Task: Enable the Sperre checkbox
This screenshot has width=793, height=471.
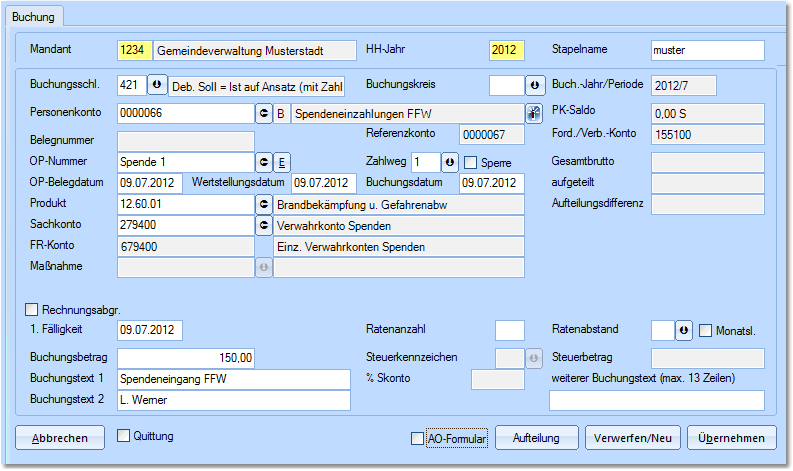Action: coord(471,162)
